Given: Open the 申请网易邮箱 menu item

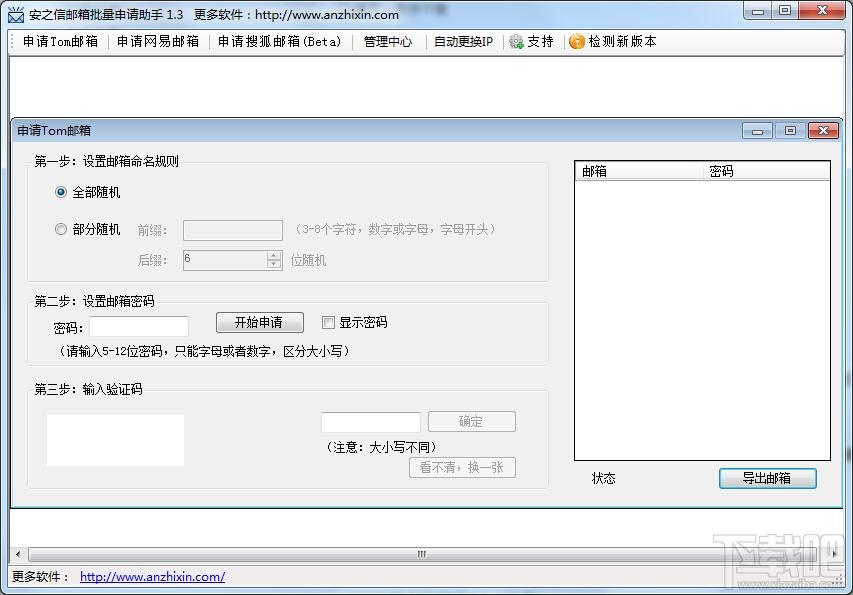Looking at the screenshot, I should click(158, 41).
